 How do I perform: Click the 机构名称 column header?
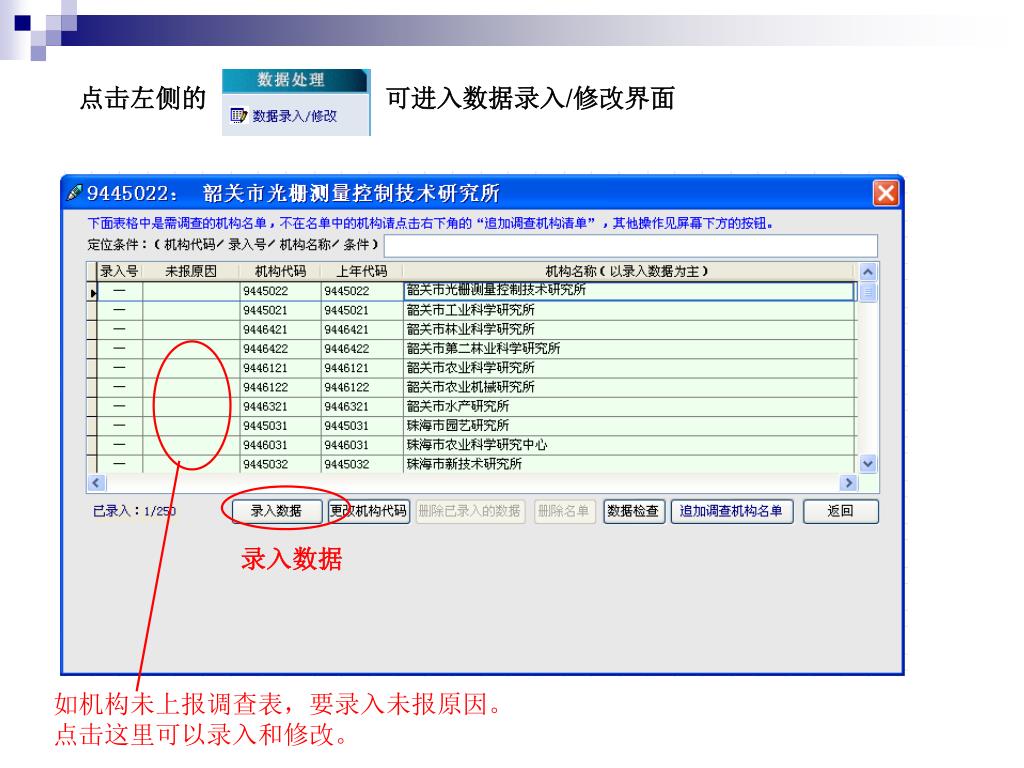tap(628, 271)
